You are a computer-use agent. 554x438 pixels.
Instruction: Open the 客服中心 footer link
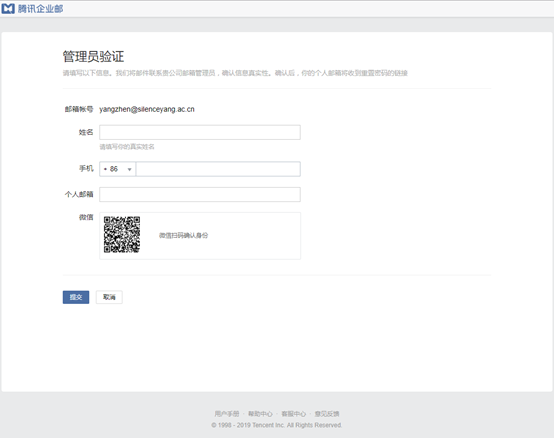[x=294, y=414]
